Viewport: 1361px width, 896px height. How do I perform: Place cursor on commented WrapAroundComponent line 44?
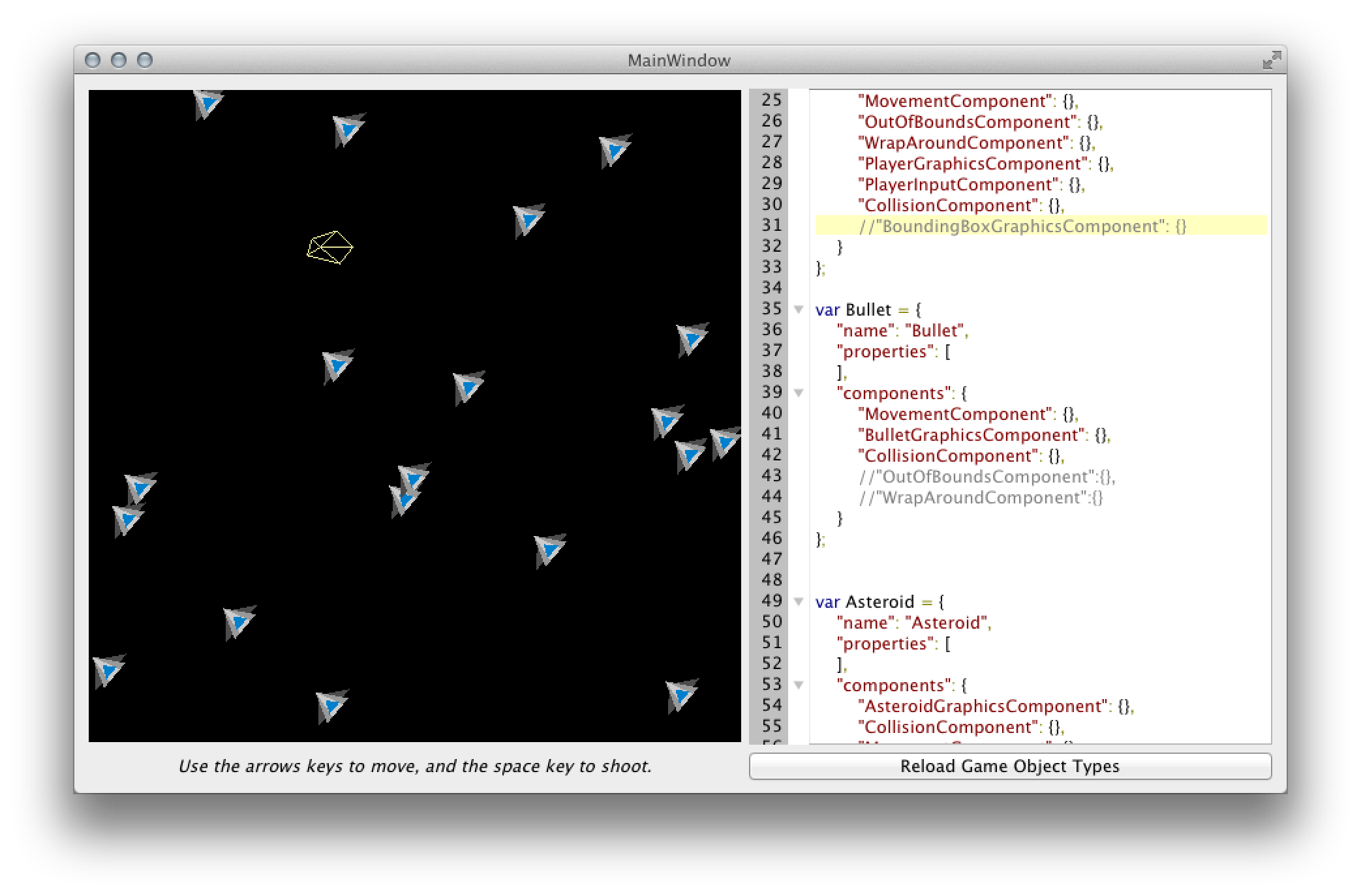(x=981, y=498)
